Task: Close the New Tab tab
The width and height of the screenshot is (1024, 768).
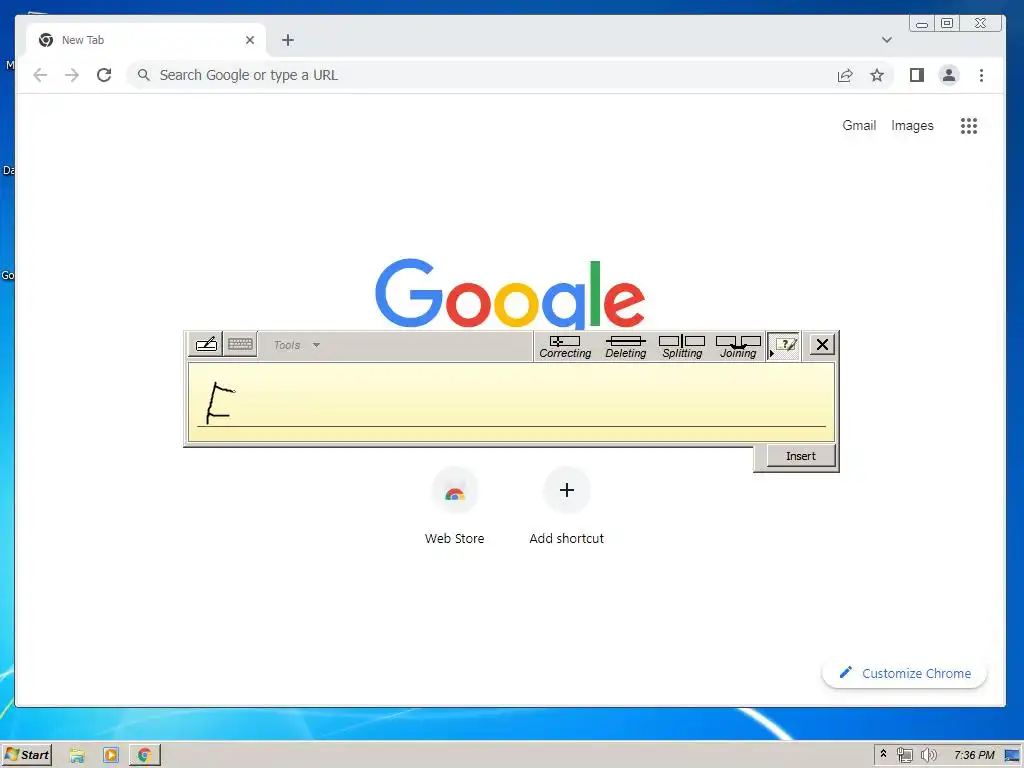Action: tap(250, 40)
